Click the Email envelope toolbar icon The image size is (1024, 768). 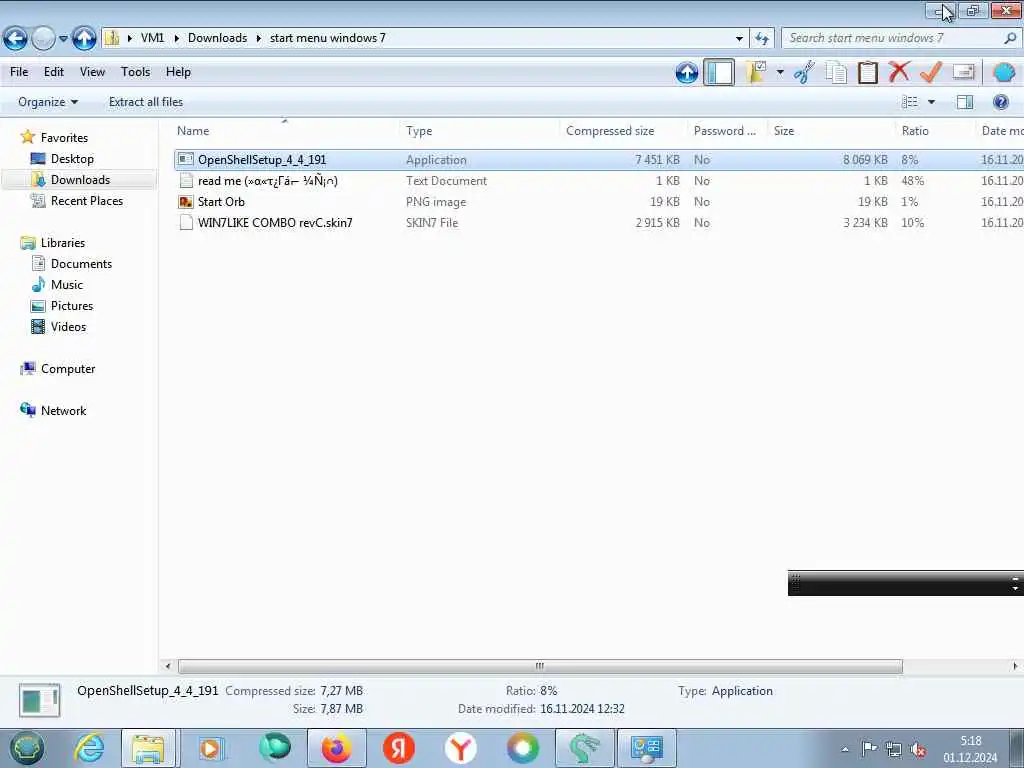click(x=963, y=71)
